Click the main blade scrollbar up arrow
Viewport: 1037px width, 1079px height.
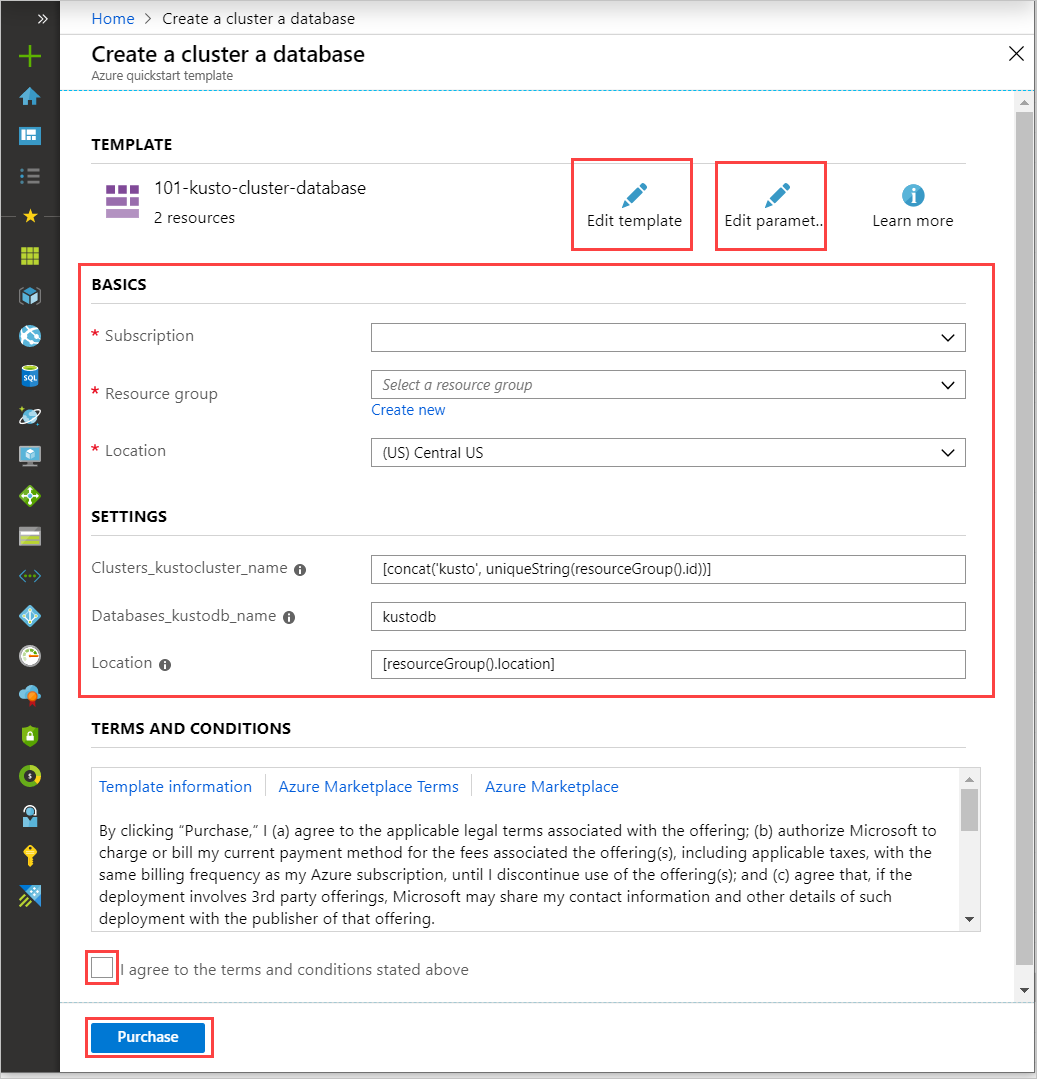1024,103
